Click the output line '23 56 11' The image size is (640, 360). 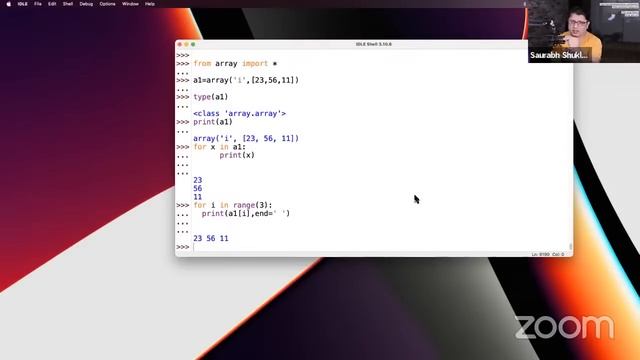coord(211,238)
